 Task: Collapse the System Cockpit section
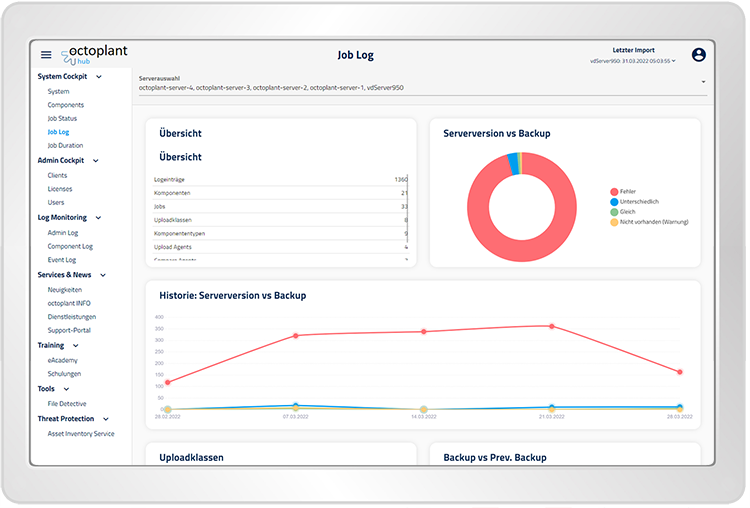96,76
